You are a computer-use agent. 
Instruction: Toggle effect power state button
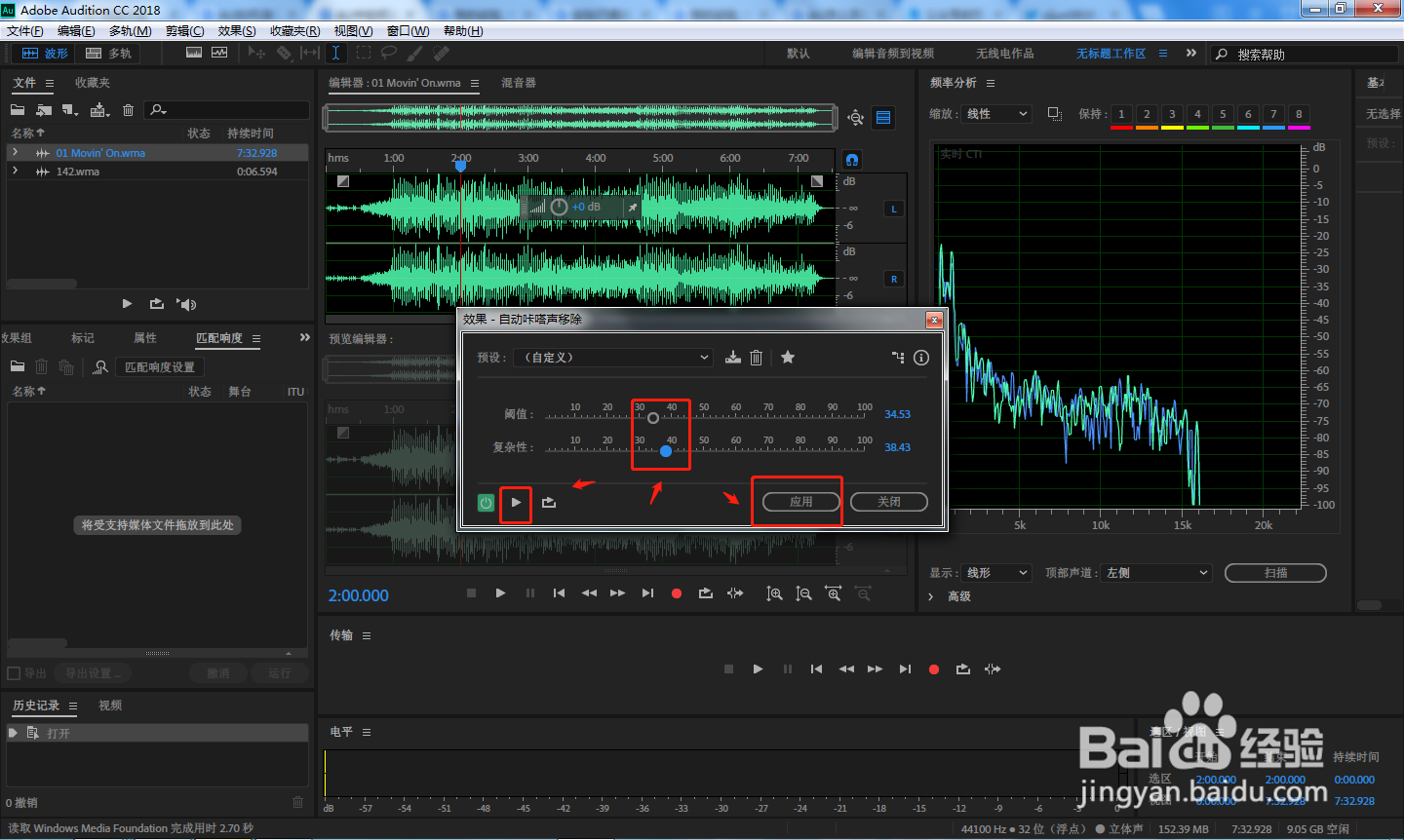486,503
